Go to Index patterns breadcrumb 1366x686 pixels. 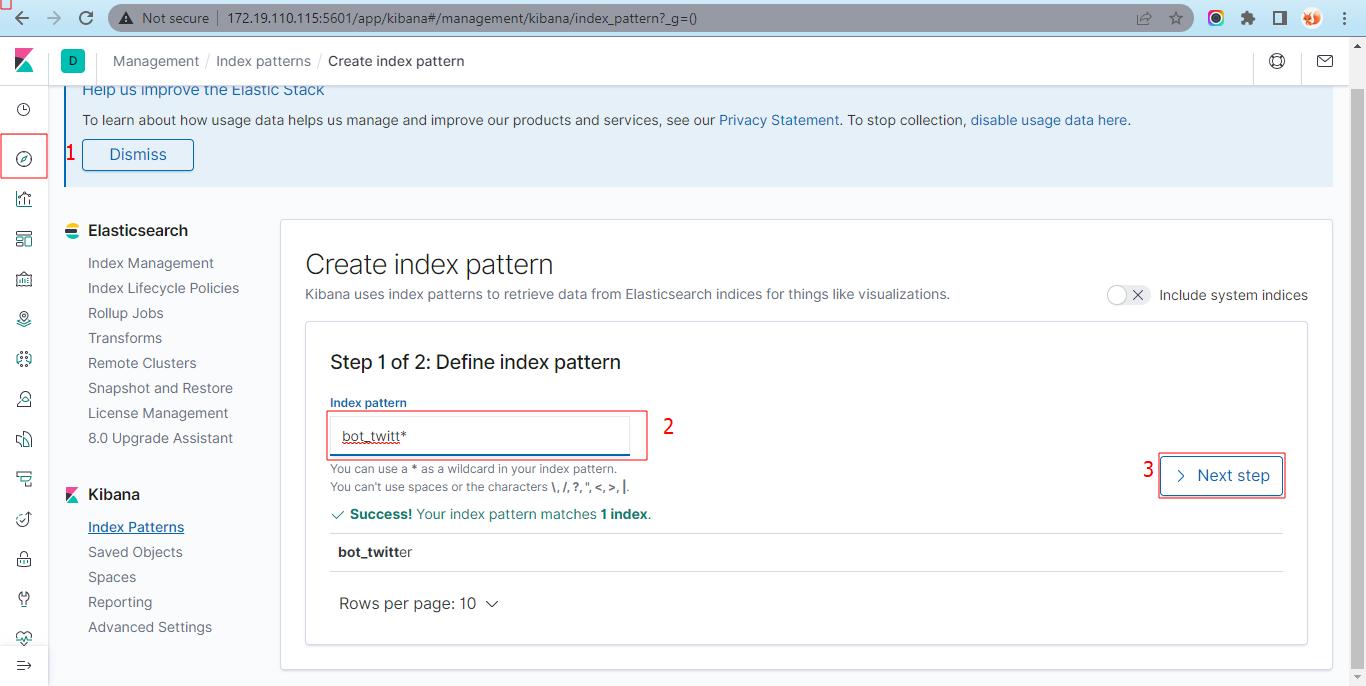[263, 61]
